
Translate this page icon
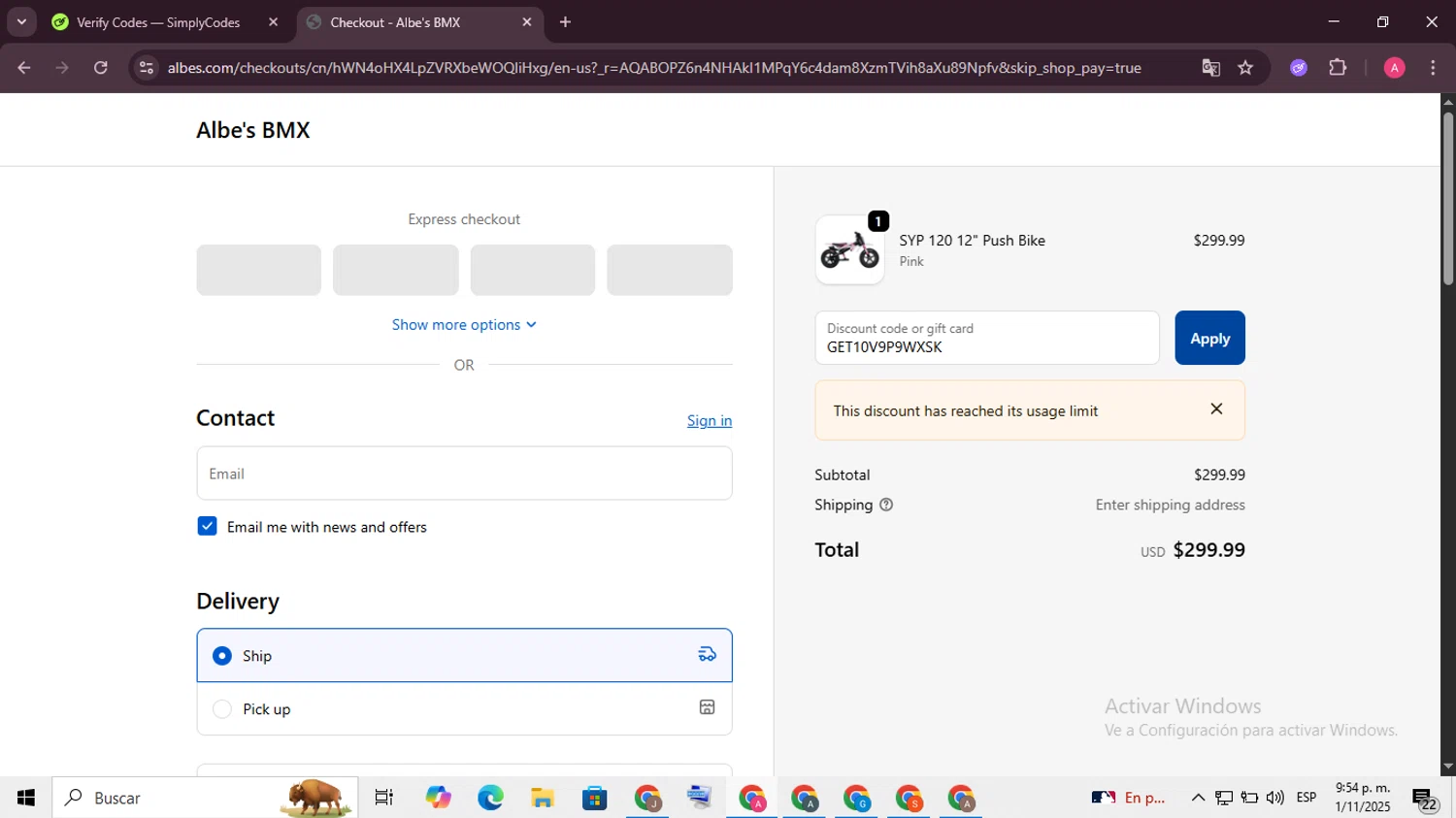coord(1210,68)
